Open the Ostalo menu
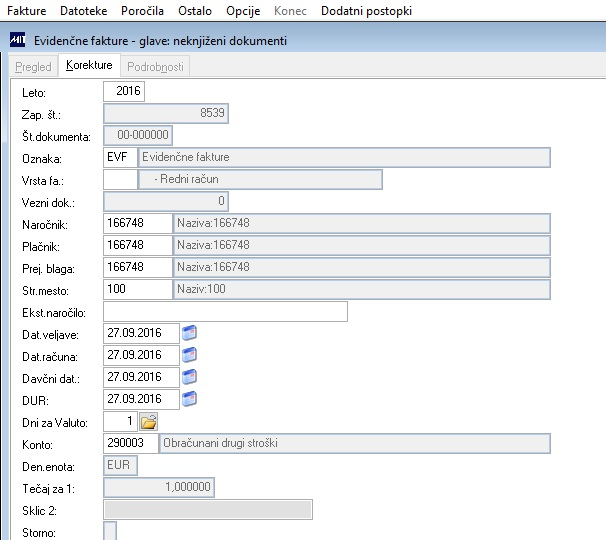This screenshot has height=540, width=606. click(x=195, y=11)
